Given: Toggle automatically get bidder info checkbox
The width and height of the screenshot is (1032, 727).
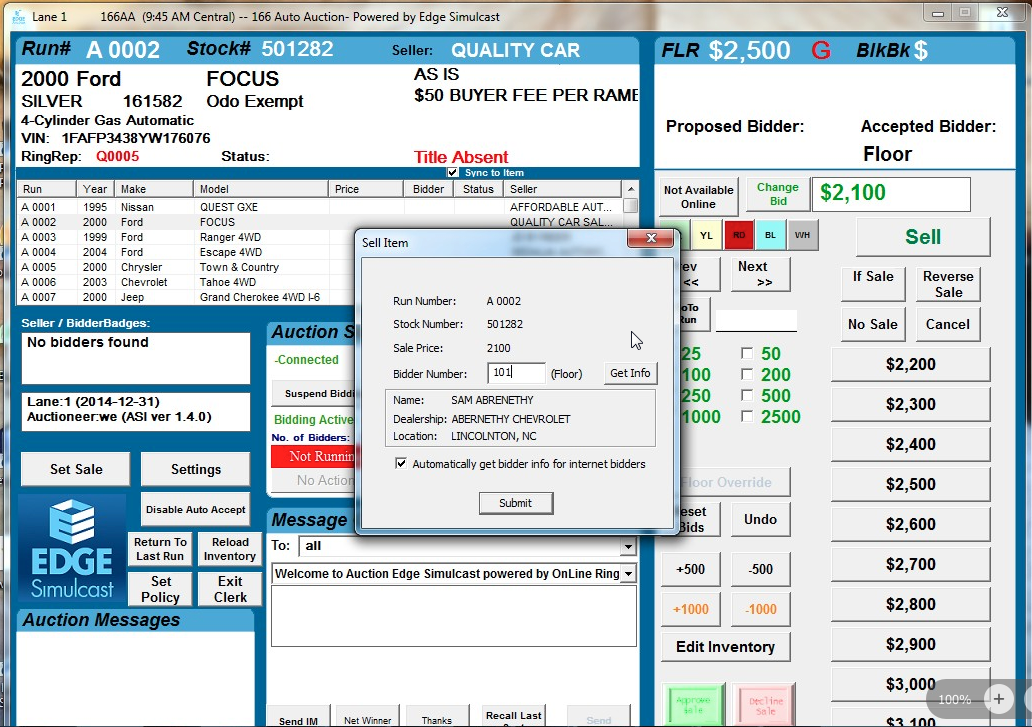Looking at the screenshot, I should tap(401, 464).
